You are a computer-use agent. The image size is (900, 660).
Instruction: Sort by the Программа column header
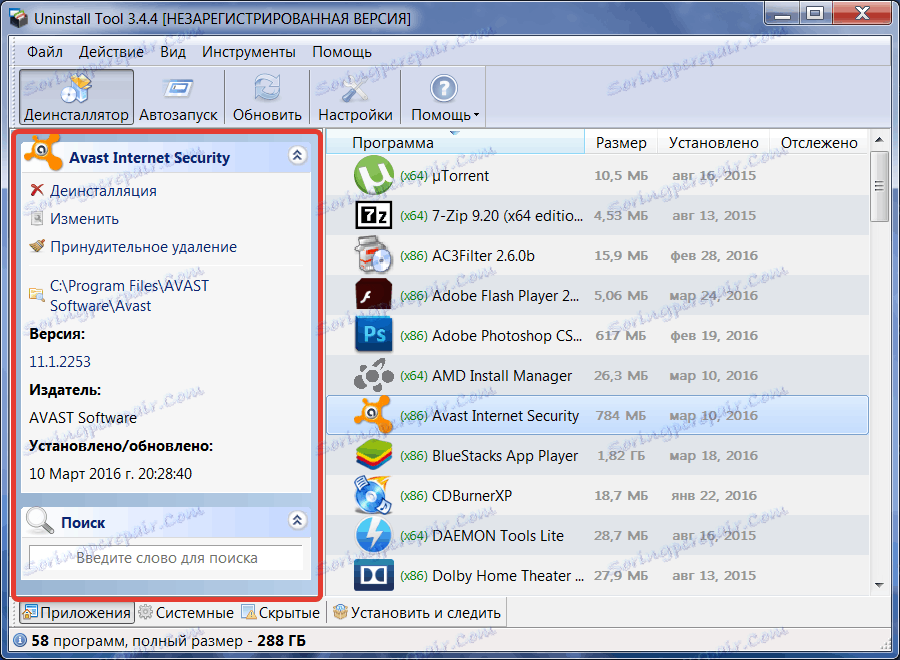tap(455, 142)
